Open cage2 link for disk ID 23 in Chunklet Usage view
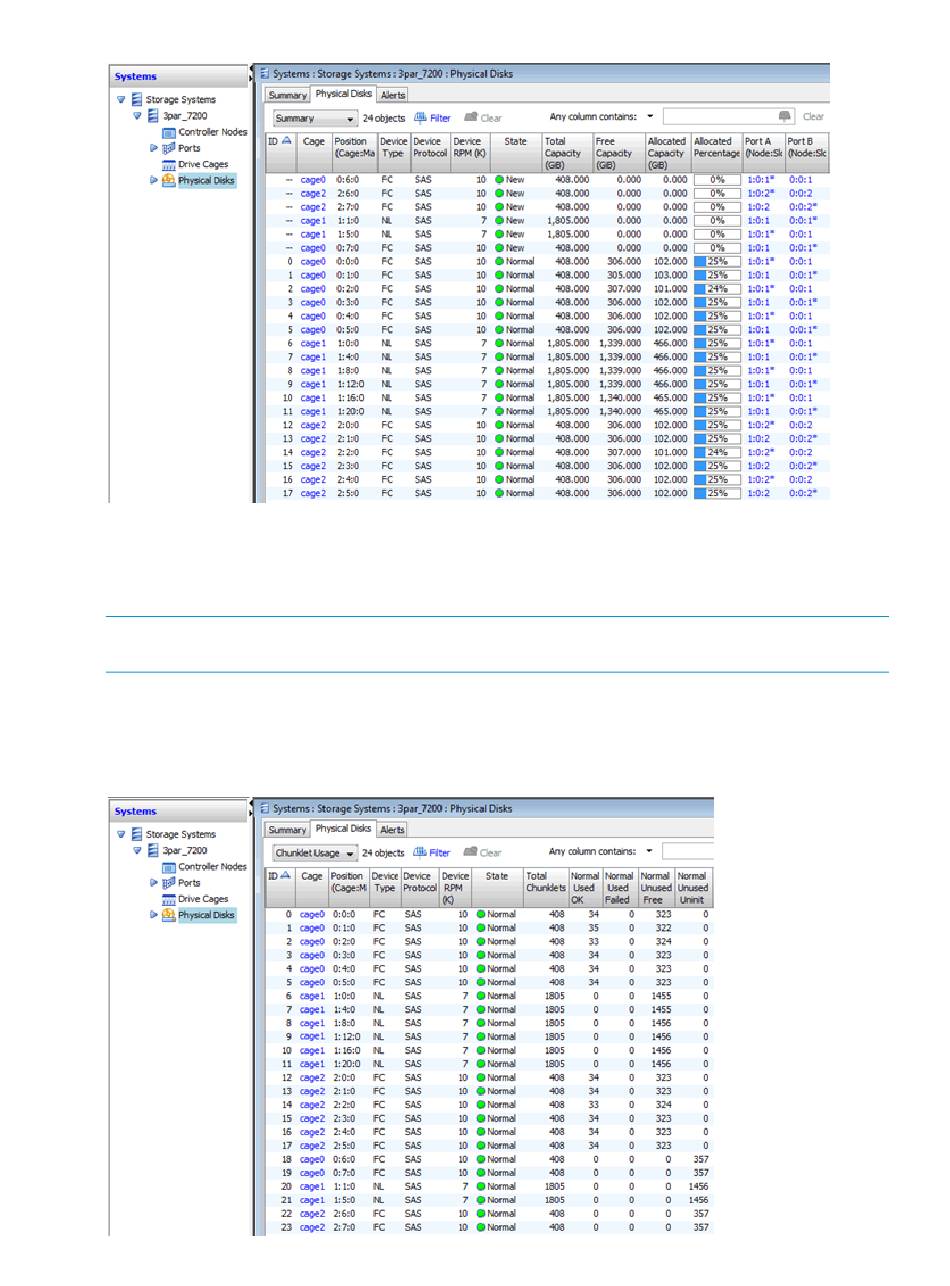 313,1227
